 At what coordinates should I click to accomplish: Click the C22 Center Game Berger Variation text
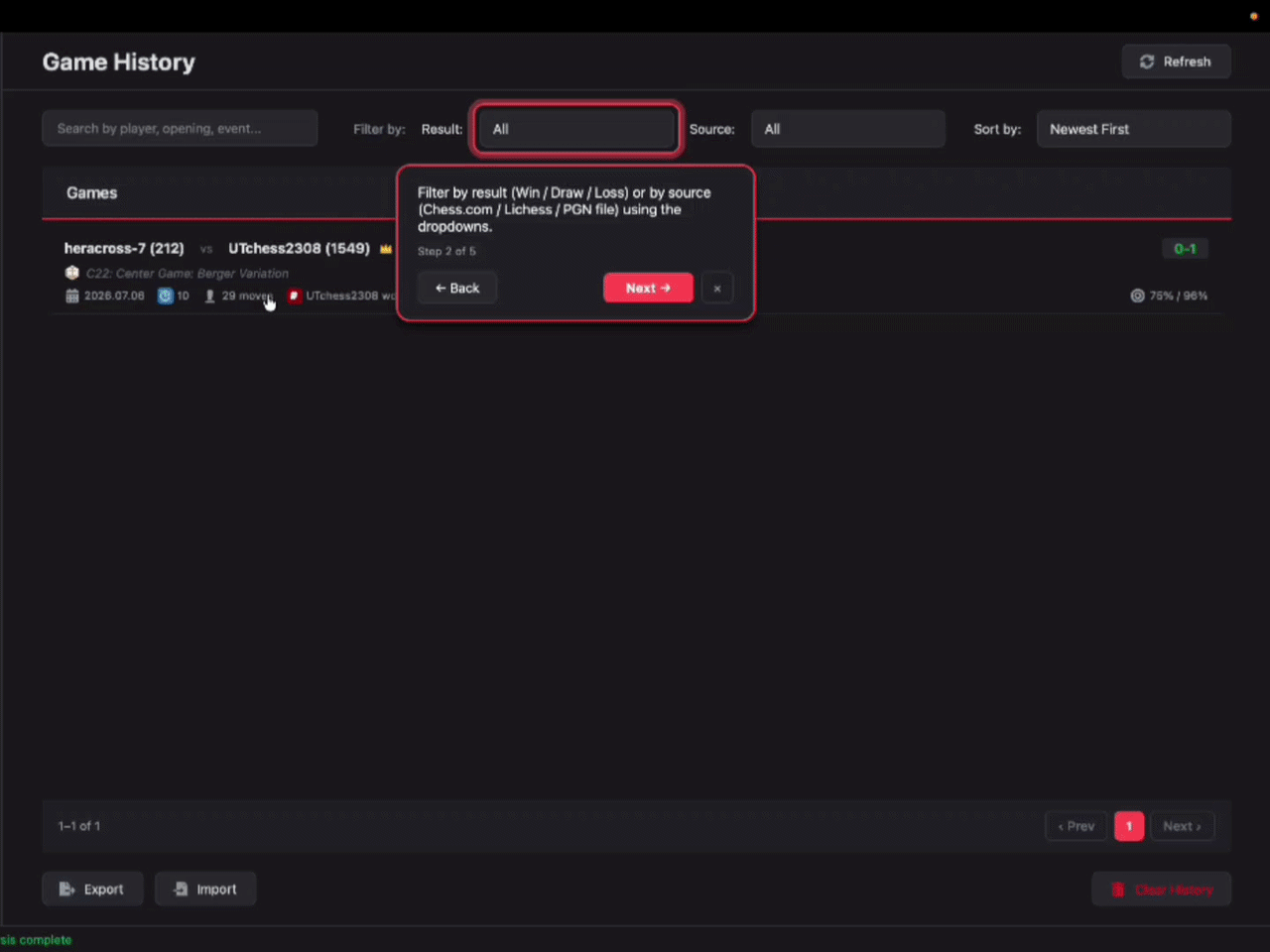tap(188, 274)
